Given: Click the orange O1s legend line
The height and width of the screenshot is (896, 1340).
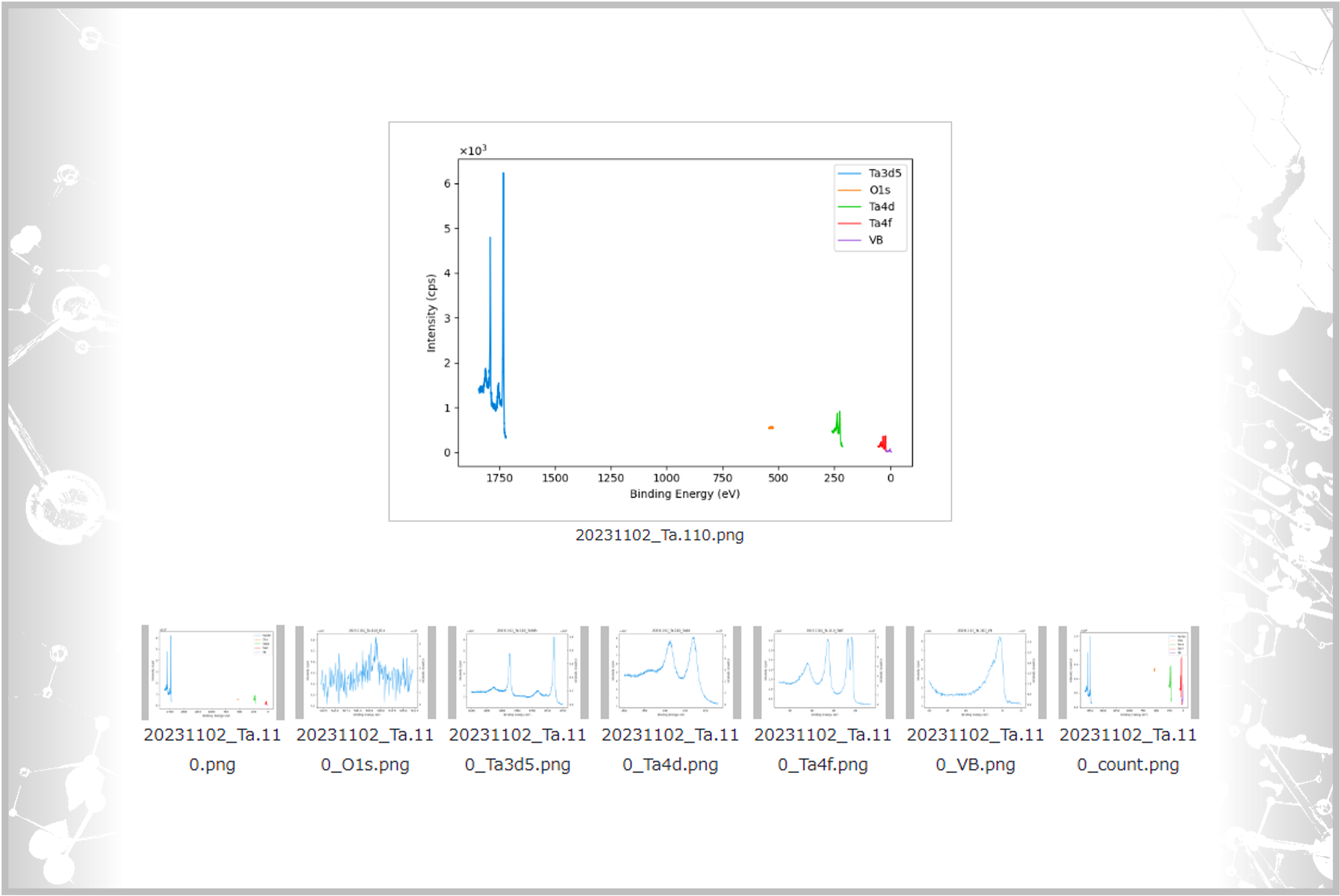Looking at the screenshot, I should coord(849,190).
